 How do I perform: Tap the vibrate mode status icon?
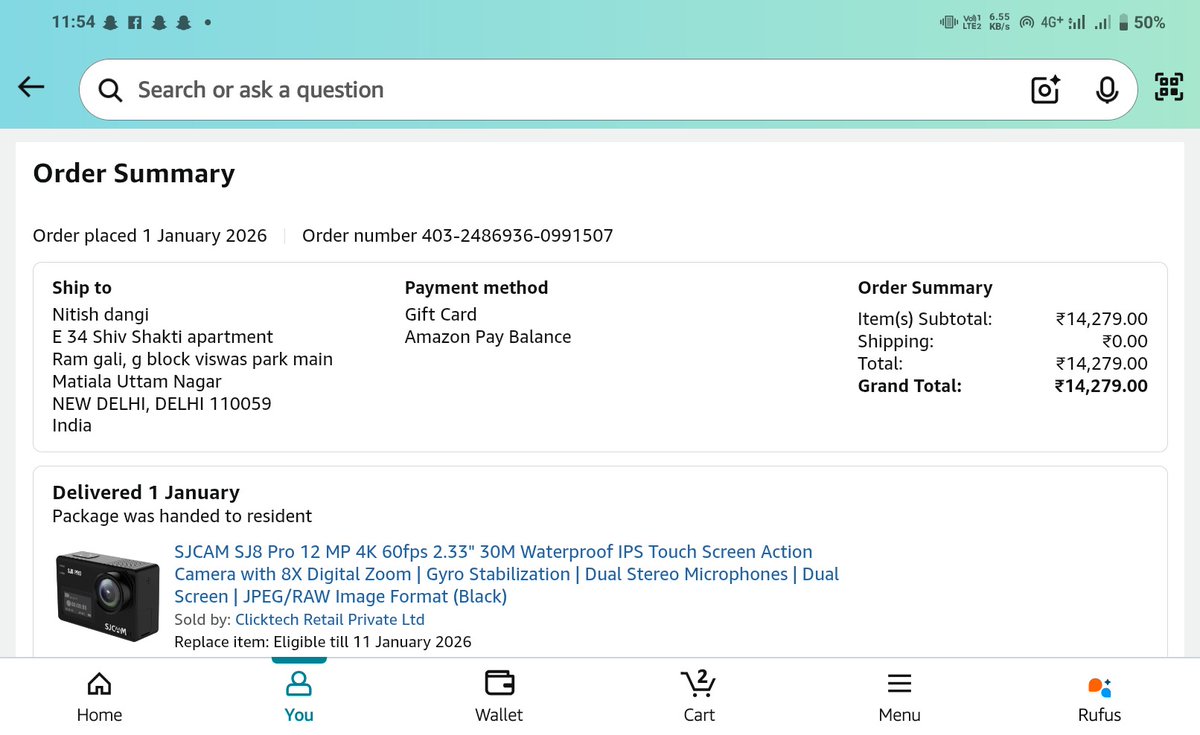pyautogui.click(x=949, y=22)
